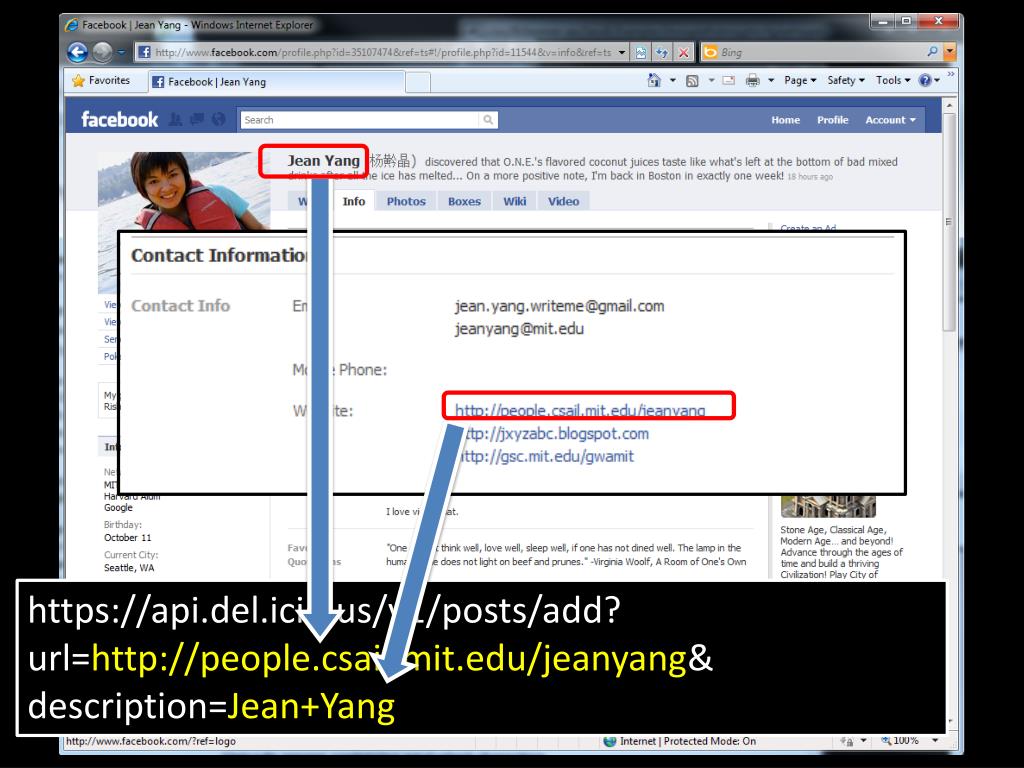Viewport: 1024px width, 768px height.
Task: Click the page vertical scrollbar thumb
Action: [x=949, y=222]
